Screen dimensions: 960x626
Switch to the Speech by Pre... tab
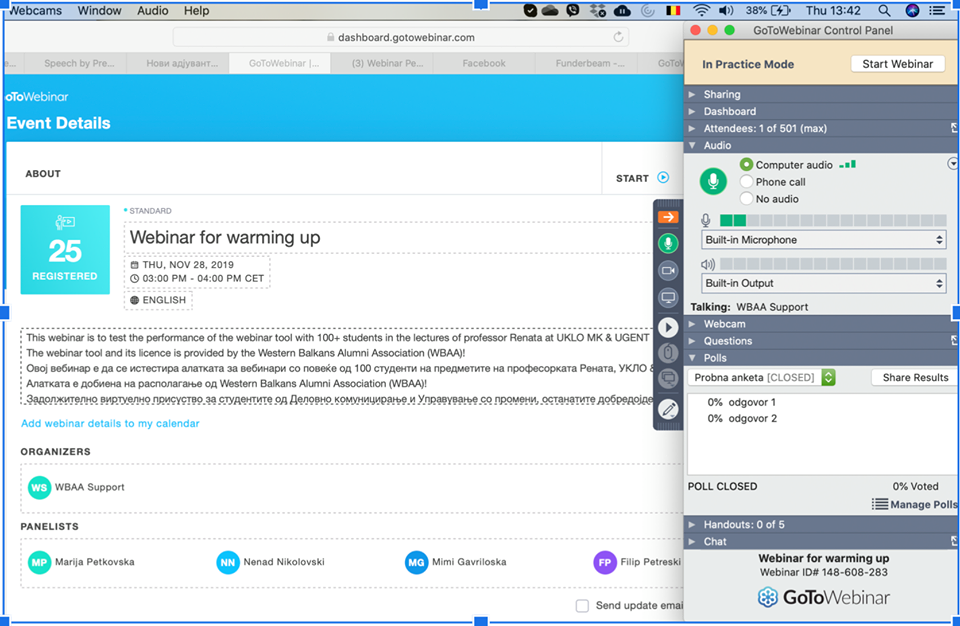[x=77, y=63]
